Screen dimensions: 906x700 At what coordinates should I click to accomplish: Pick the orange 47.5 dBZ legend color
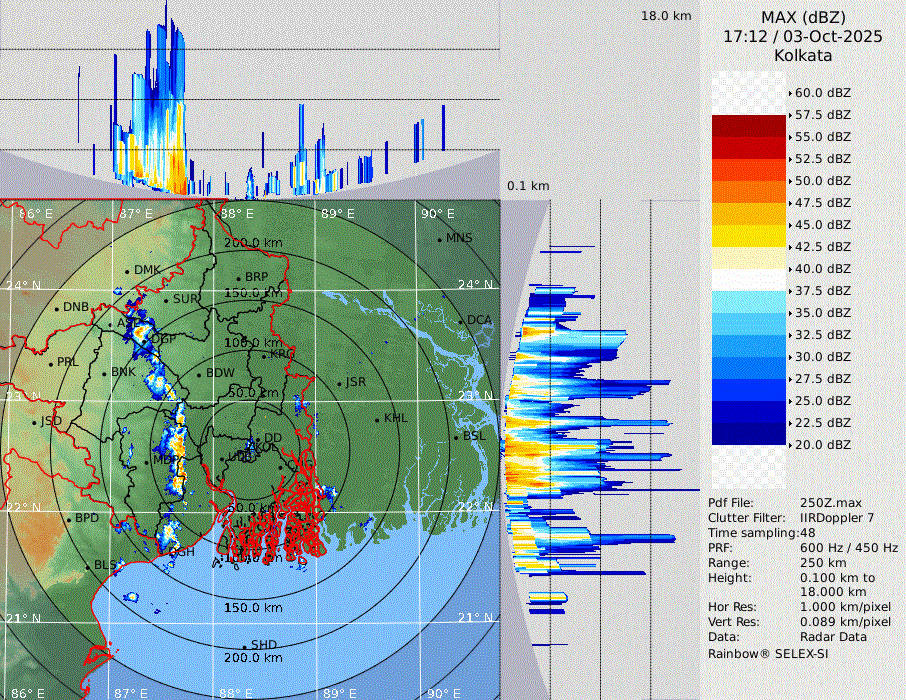click(x=748, y=192)
